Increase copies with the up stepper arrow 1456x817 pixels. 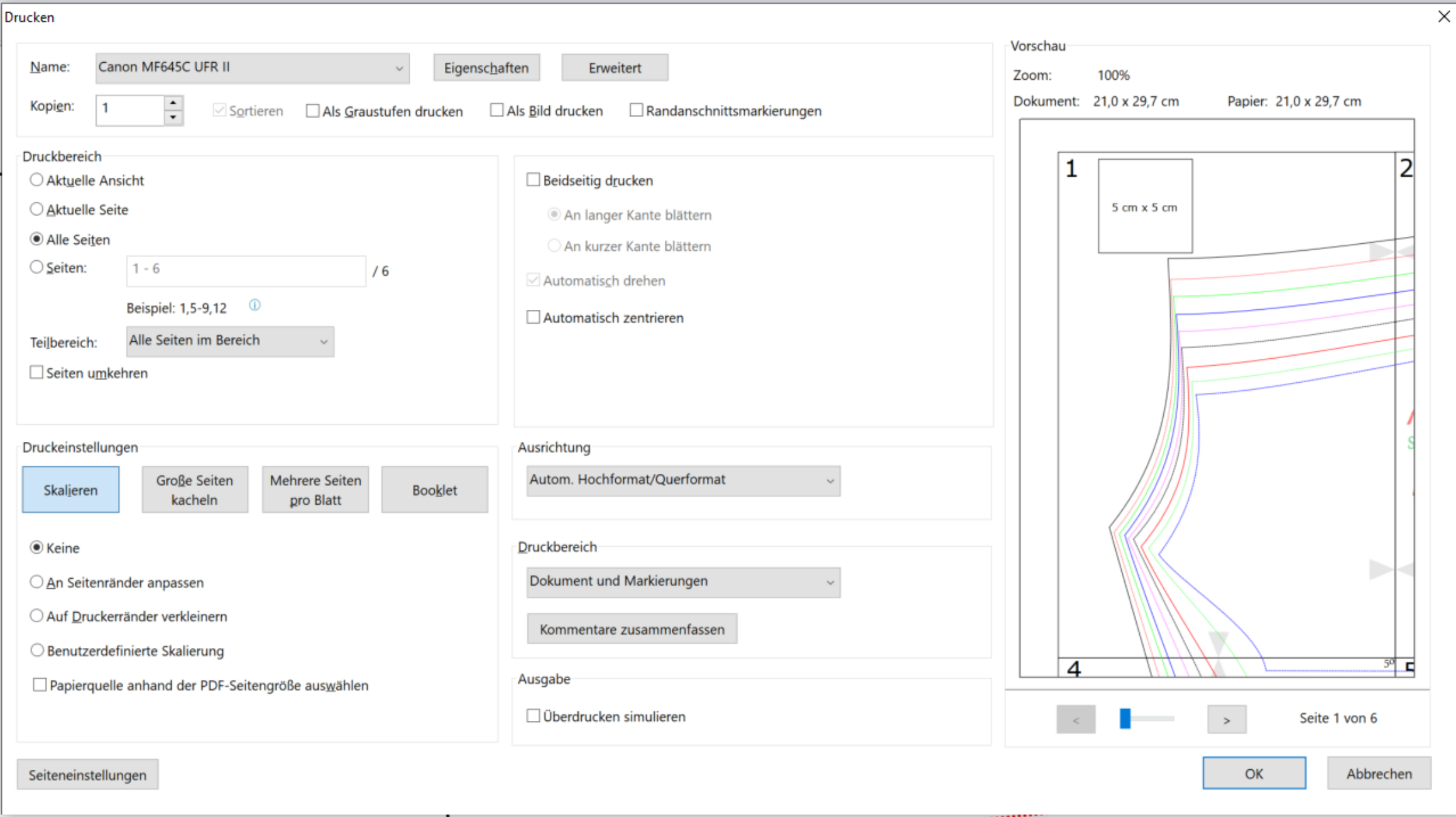tap(173, 102)
